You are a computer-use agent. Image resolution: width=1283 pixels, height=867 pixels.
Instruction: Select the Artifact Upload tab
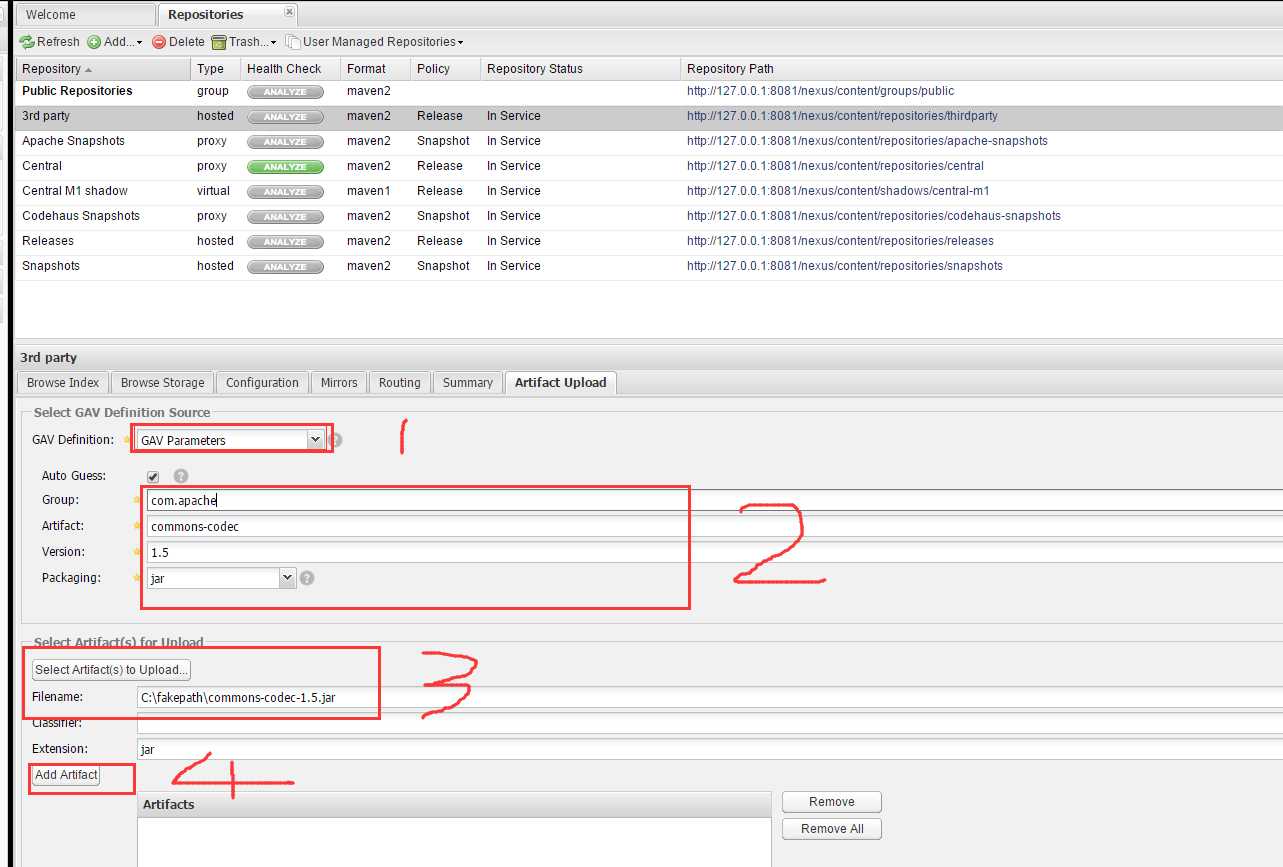pyautogui.click(x=560, y=383)
